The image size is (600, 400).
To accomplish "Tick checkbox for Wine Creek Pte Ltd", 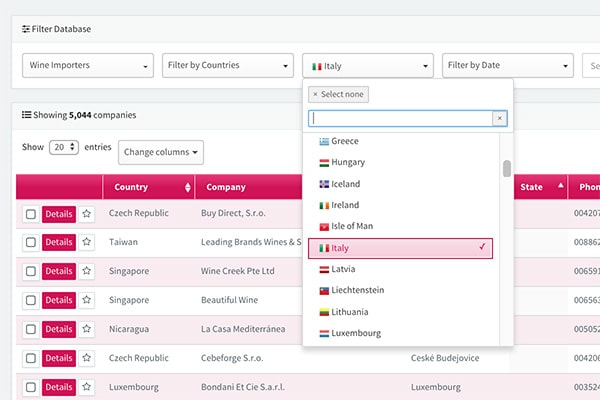I will click(x=31, y=272).
